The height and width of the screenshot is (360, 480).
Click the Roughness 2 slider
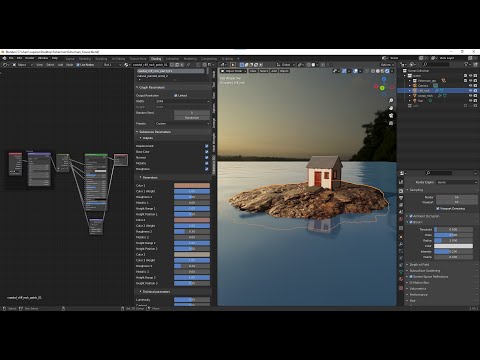(192, 231)
